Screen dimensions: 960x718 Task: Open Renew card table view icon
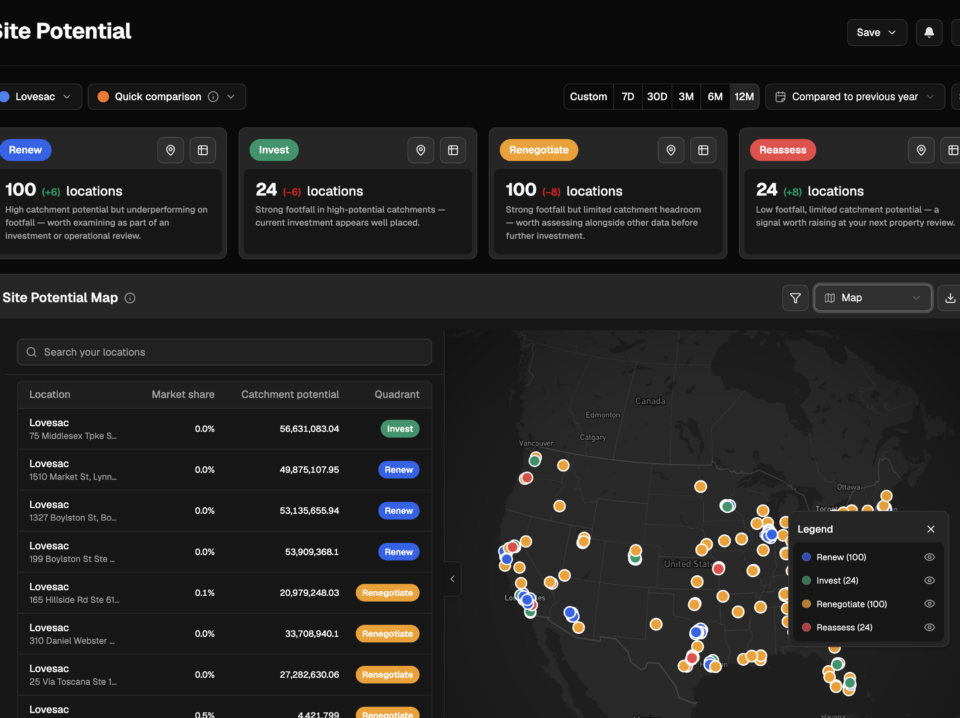point(203,150)
